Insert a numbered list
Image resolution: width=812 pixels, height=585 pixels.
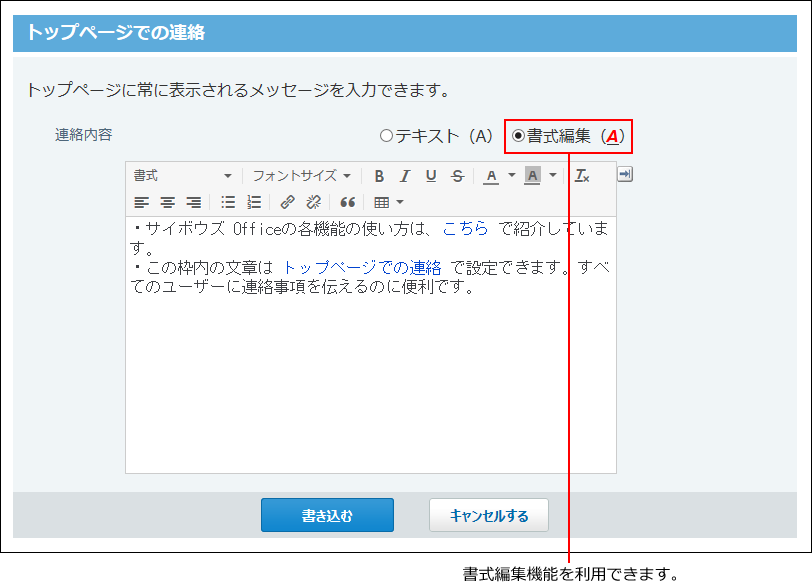click(254, 202)
